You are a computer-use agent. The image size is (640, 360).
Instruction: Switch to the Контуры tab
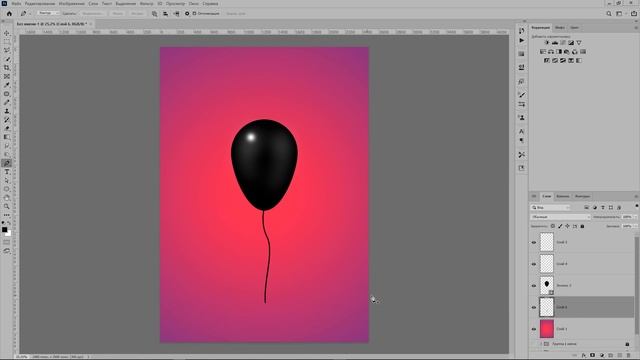click(x=582, y=196)
